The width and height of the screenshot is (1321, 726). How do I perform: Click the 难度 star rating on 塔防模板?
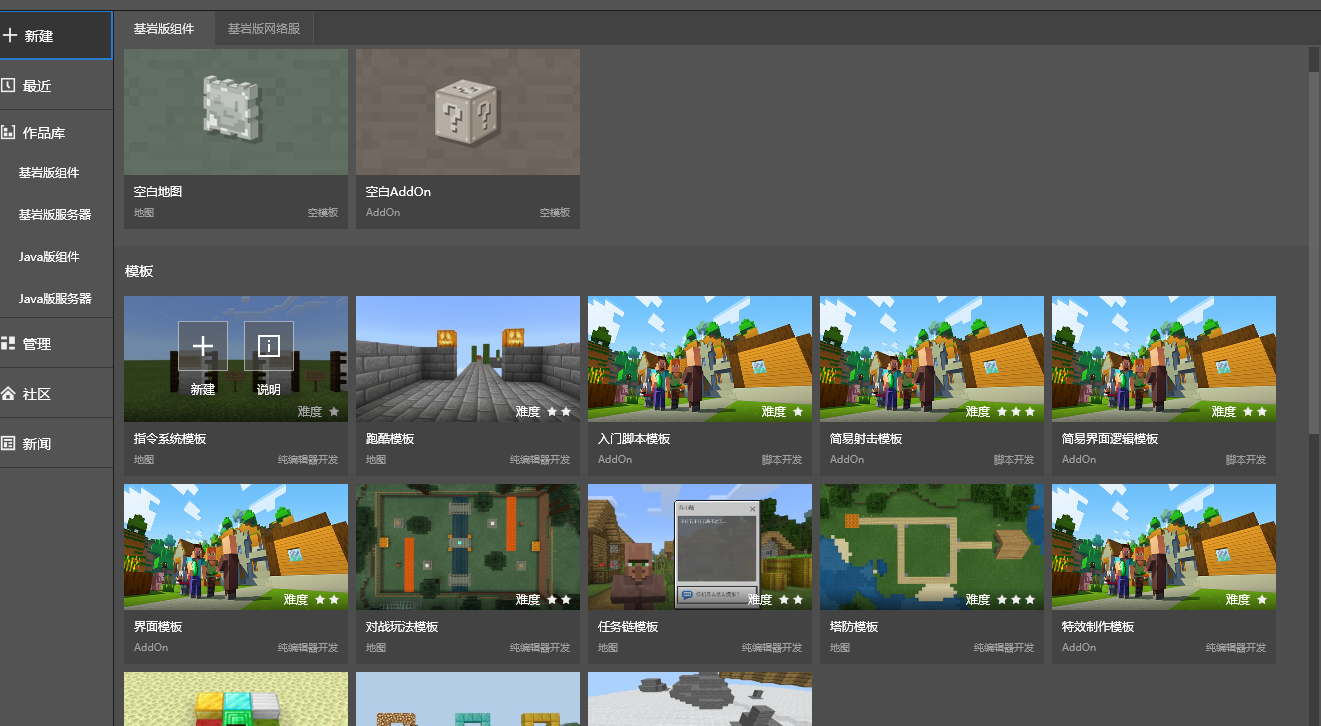tap(1000, 600)
